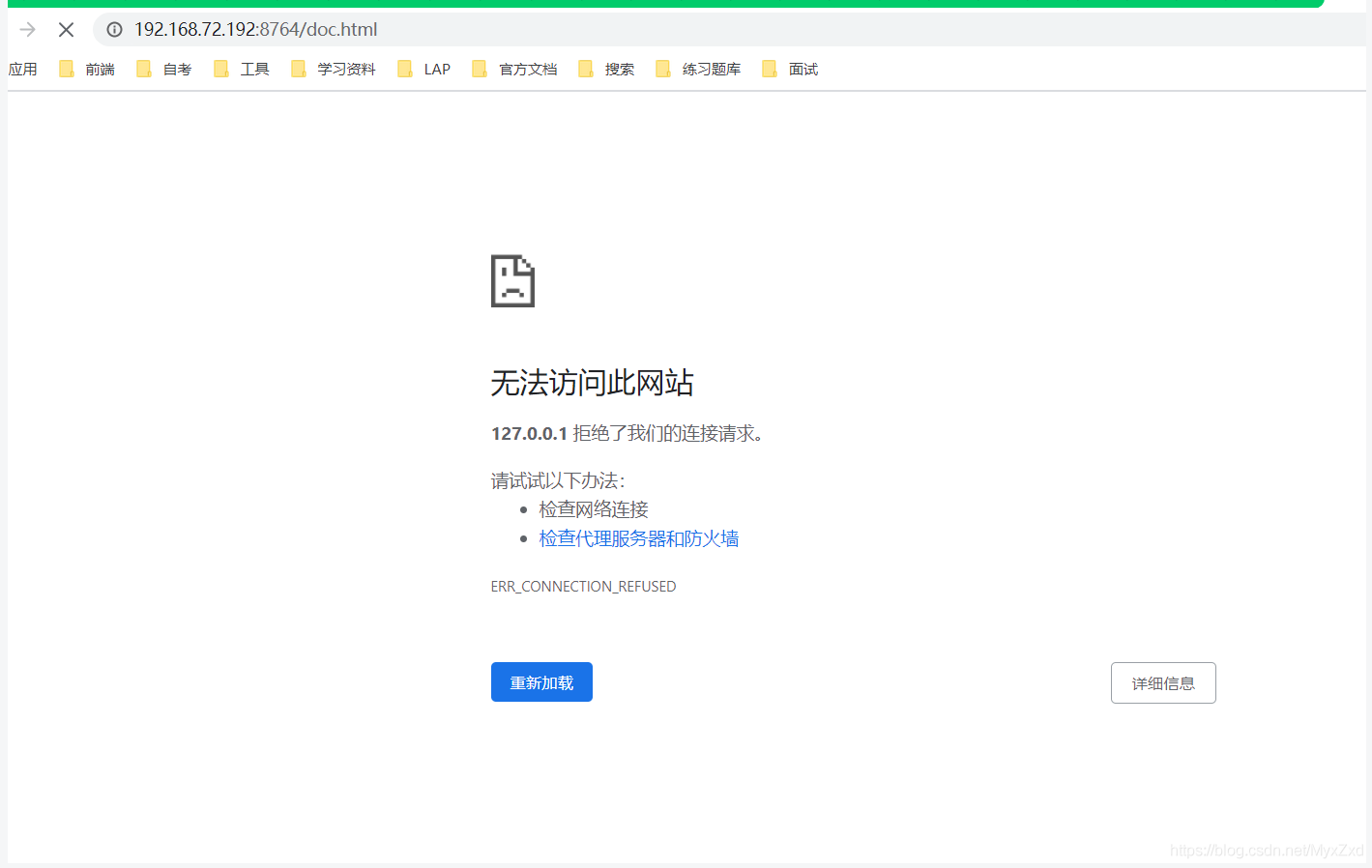Expand the 搜索 bookmark folder
This screenshot has width=1372, height=868.
click(x=607, y=70)
